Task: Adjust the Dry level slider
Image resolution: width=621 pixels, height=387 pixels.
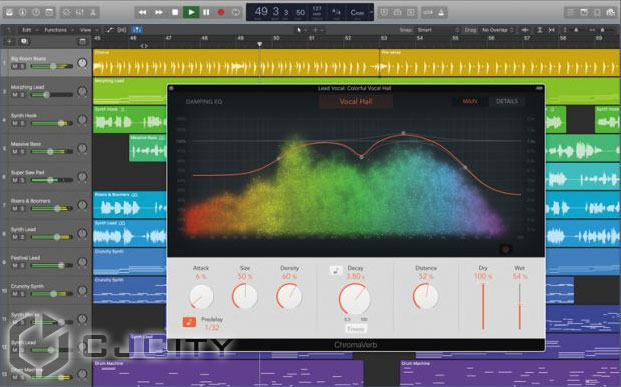Action: (483, 306)
